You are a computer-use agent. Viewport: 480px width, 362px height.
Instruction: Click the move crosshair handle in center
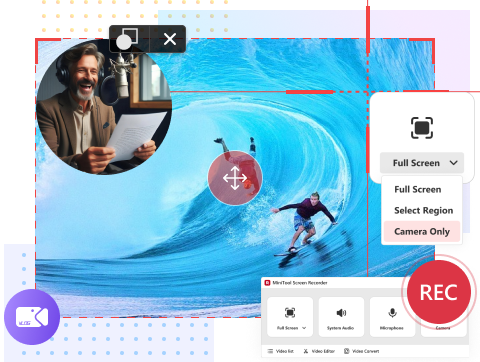tap(235, 178)
